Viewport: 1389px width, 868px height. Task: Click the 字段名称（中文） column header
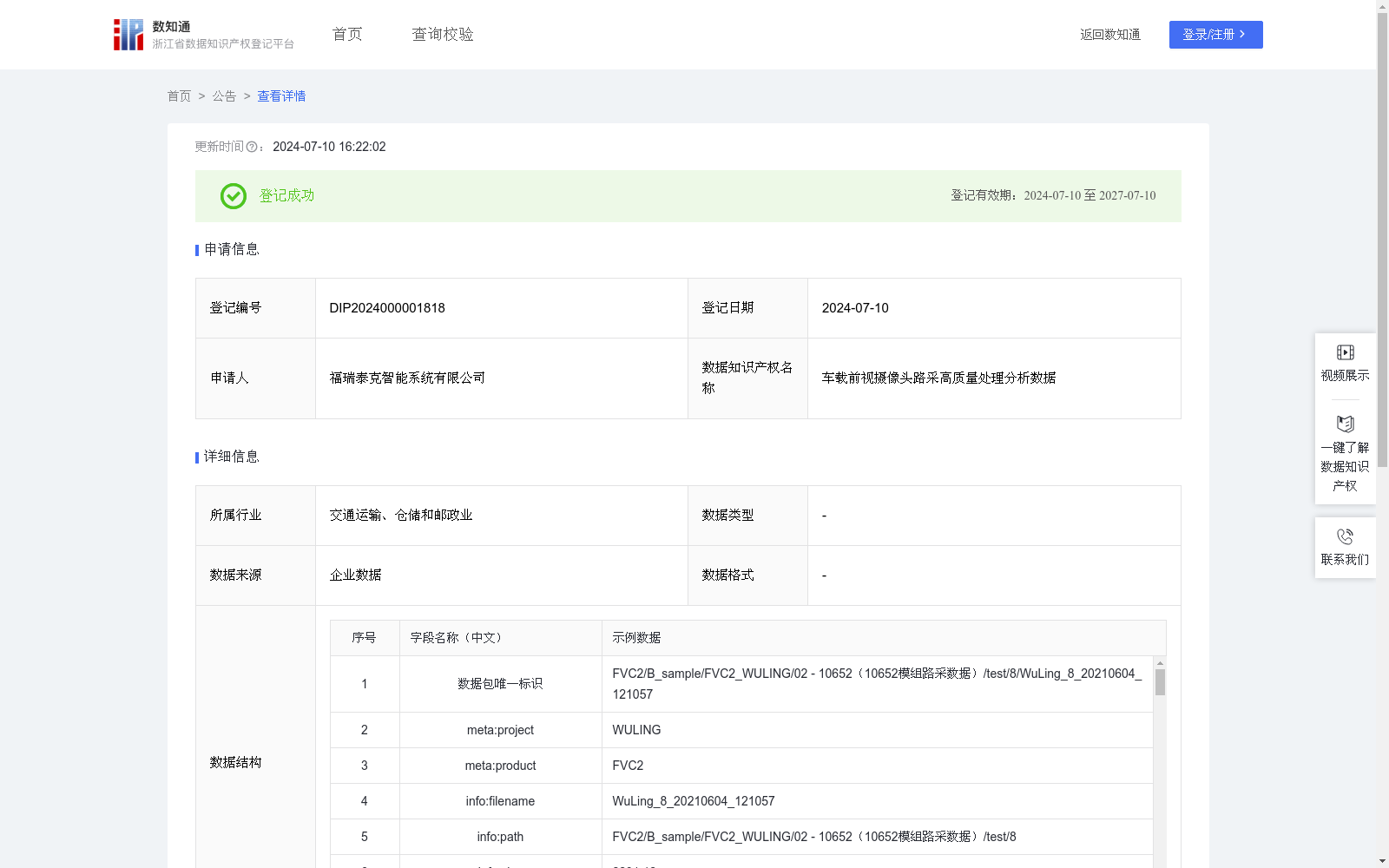click(x=457, y=638)
